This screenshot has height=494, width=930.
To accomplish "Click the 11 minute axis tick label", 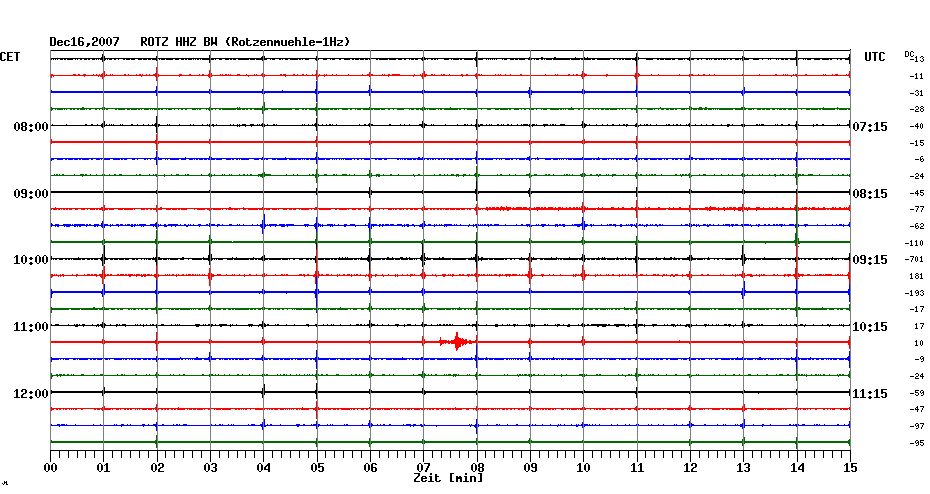I will point(637,468).
